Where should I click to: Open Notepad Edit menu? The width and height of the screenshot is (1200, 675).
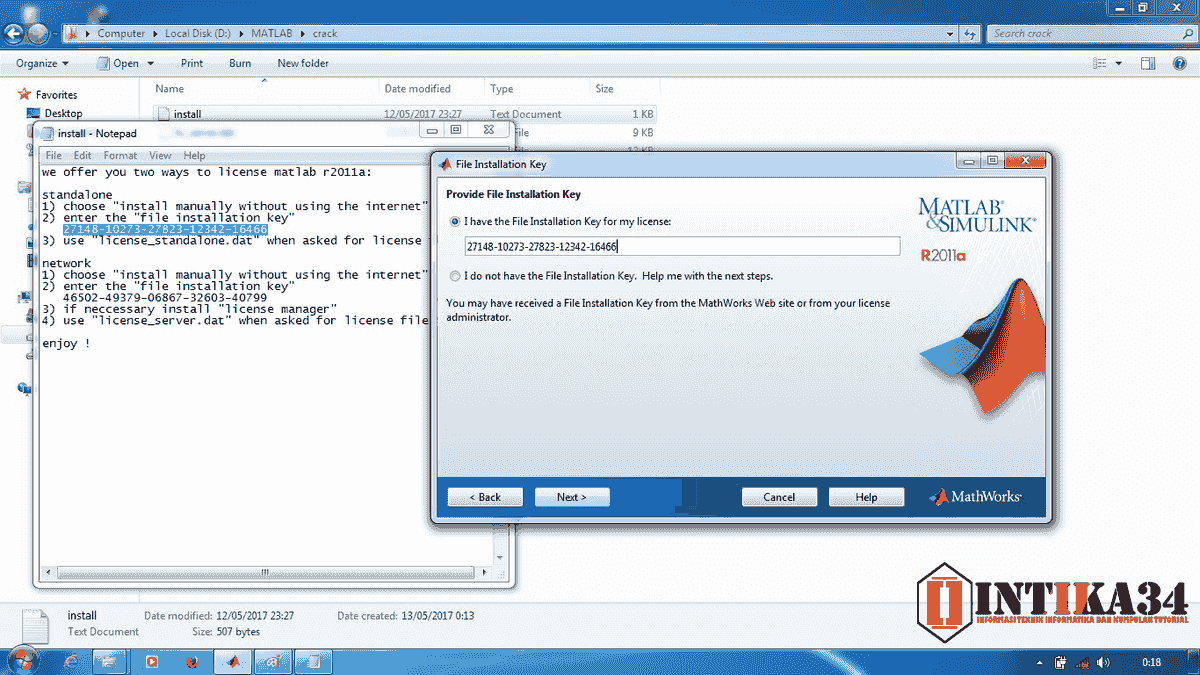(x=83, y=155)
